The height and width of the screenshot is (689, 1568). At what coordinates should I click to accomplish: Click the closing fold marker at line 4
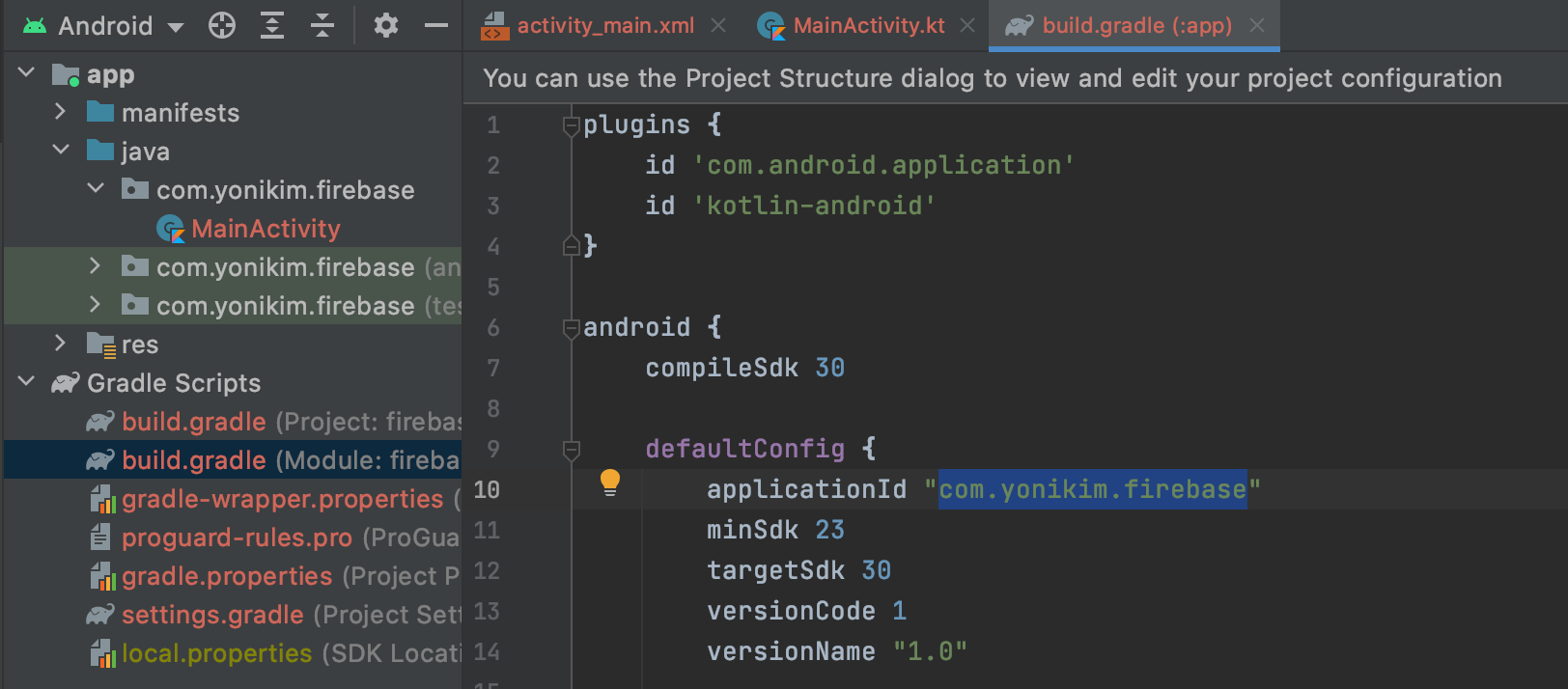[x=571, y=246]
